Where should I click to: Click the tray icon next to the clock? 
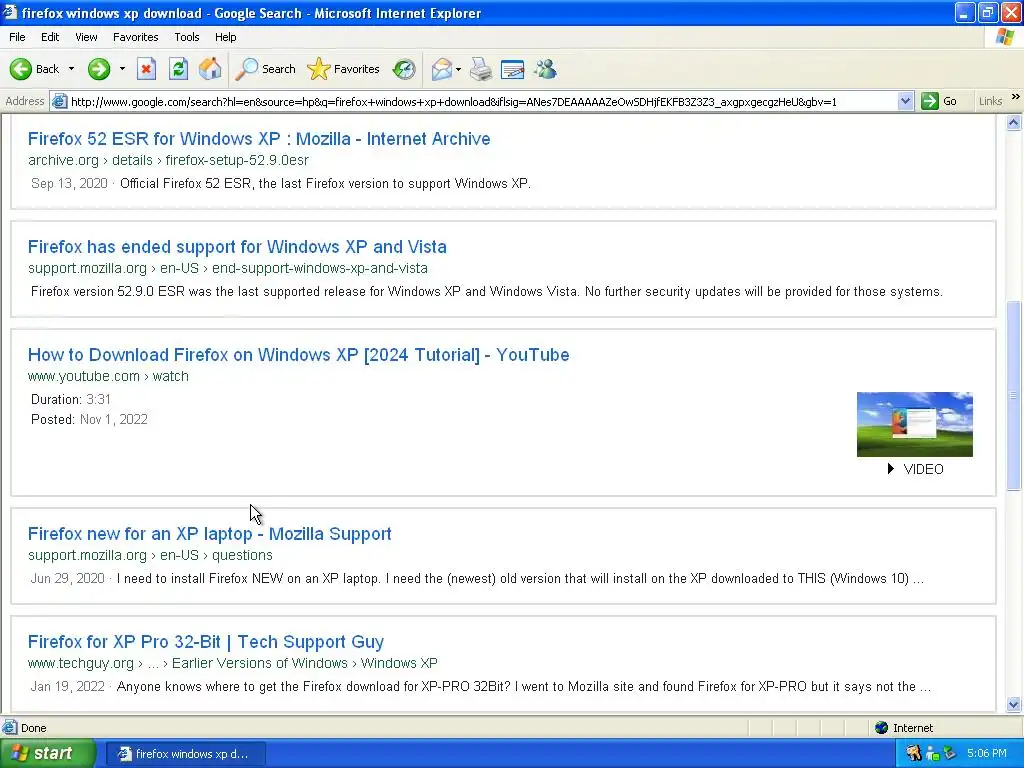click(x=950, y=753)
